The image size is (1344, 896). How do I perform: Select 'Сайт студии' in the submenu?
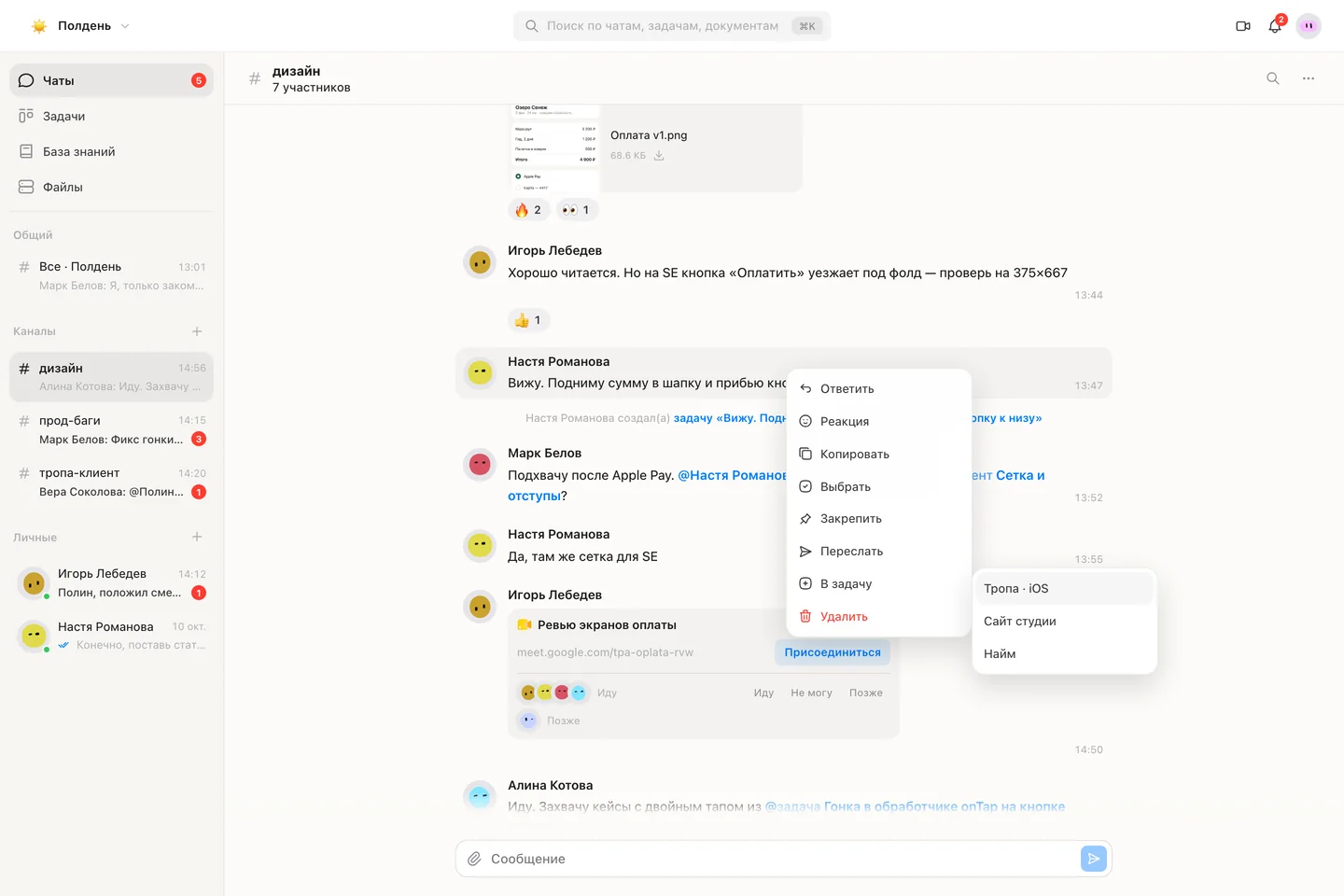(x=1065, y=622)
